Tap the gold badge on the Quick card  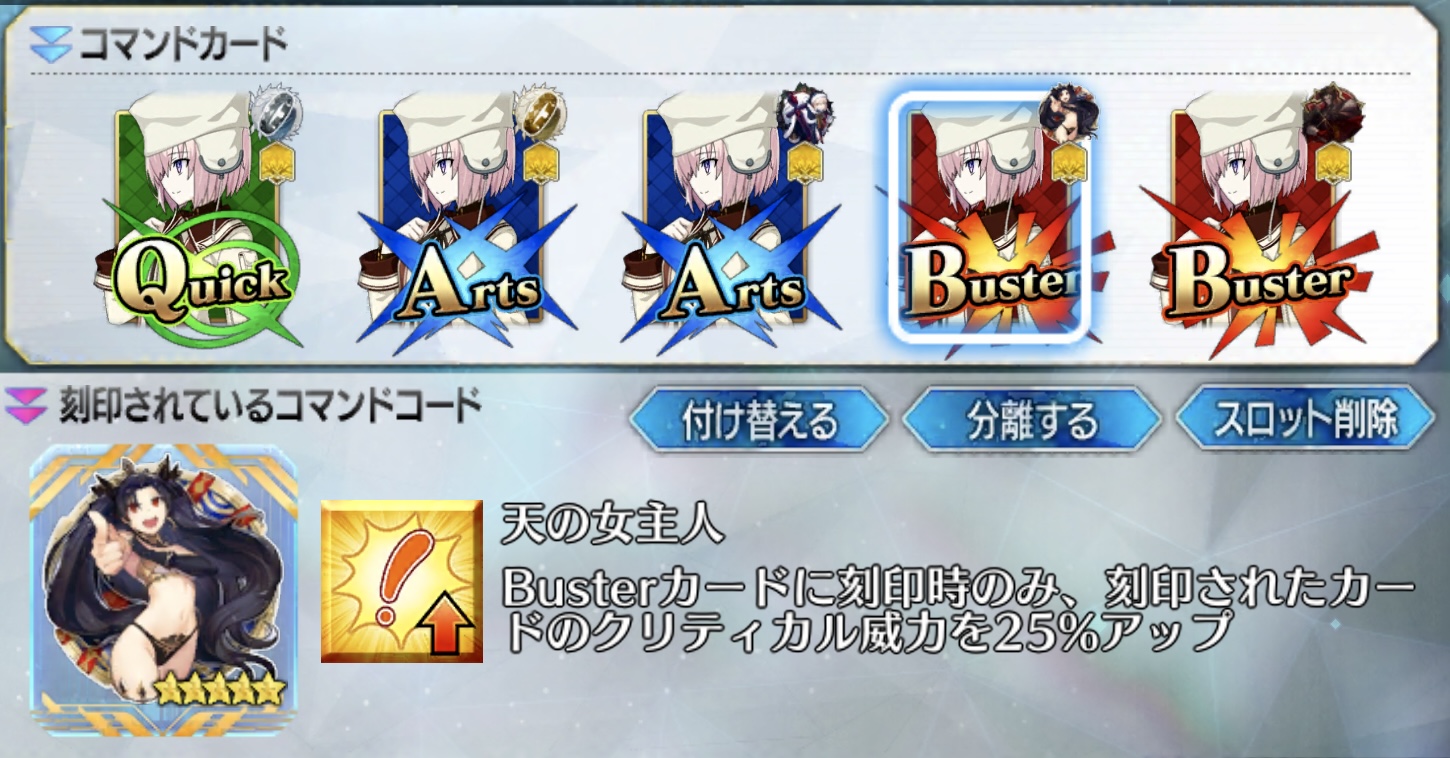276,163
